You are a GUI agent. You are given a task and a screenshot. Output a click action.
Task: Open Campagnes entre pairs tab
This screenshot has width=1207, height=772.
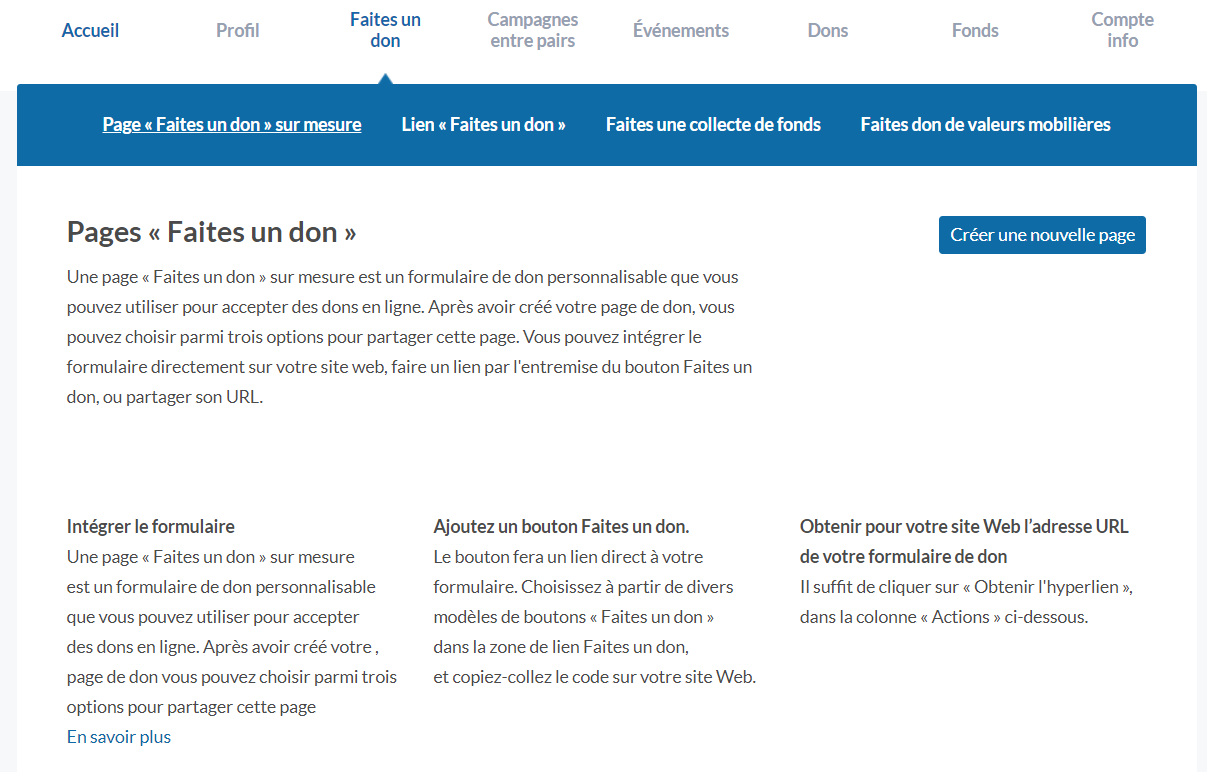tap(532, 30)
